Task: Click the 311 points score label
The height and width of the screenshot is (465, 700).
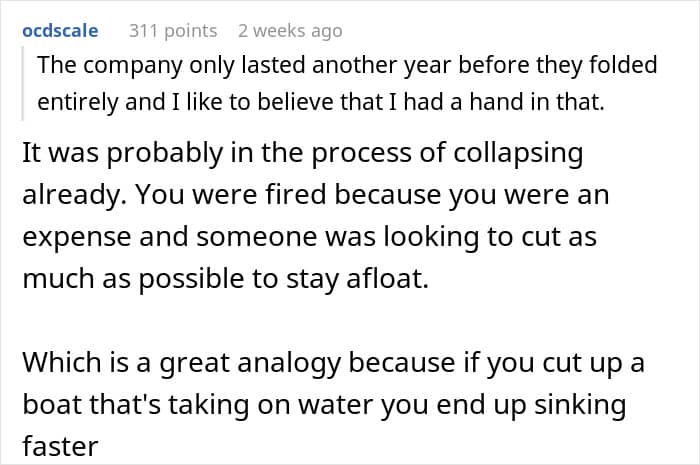Action: [x=173, y=31]
